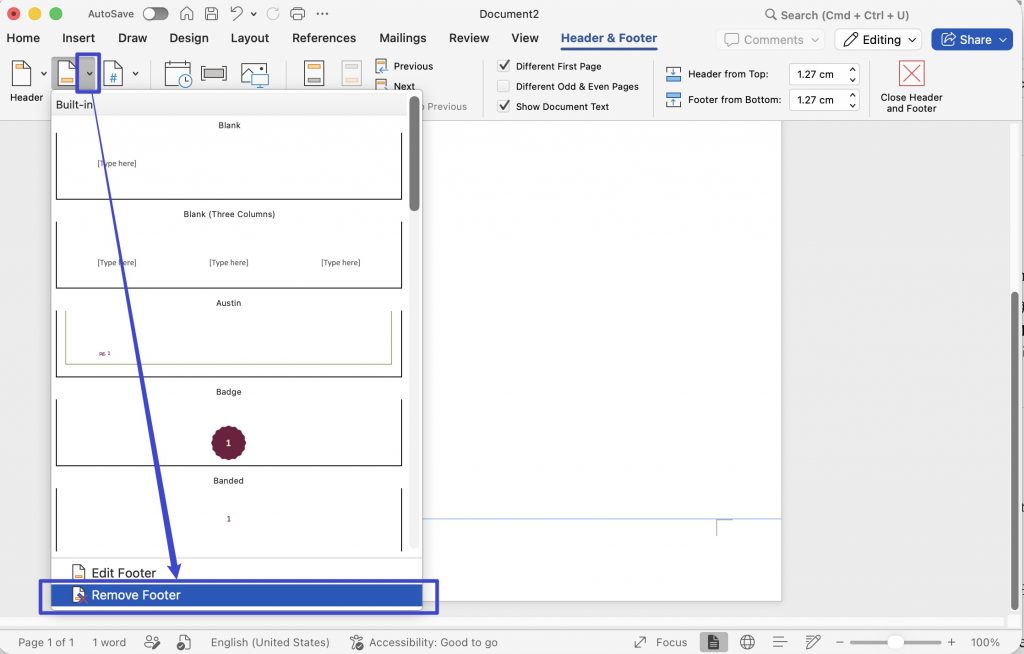
Task: Switch to the Design tab
Action: click(189, 38)
